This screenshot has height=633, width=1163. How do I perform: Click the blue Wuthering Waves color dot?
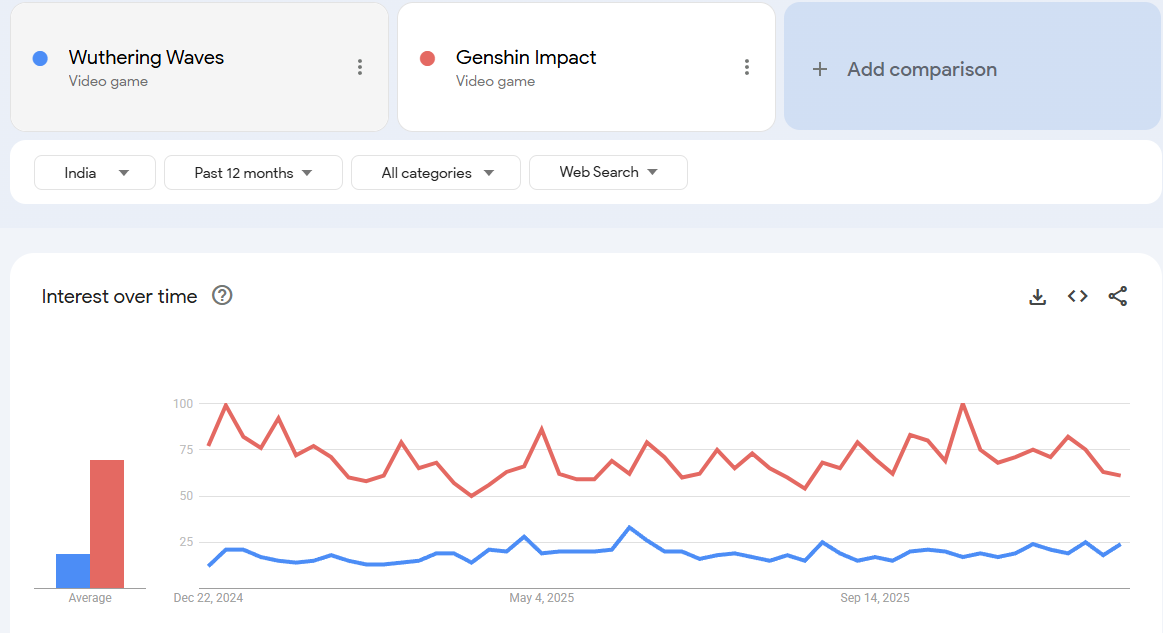[x=40, y=58]
